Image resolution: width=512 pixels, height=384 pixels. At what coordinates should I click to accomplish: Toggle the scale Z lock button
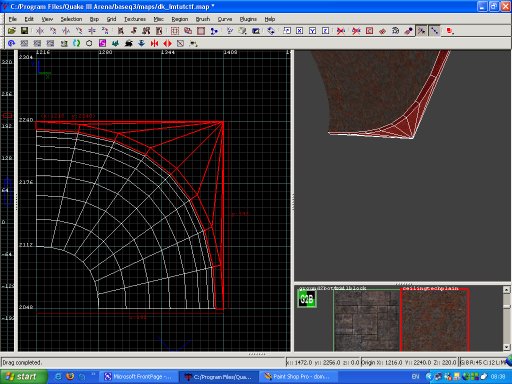(326, 31)
